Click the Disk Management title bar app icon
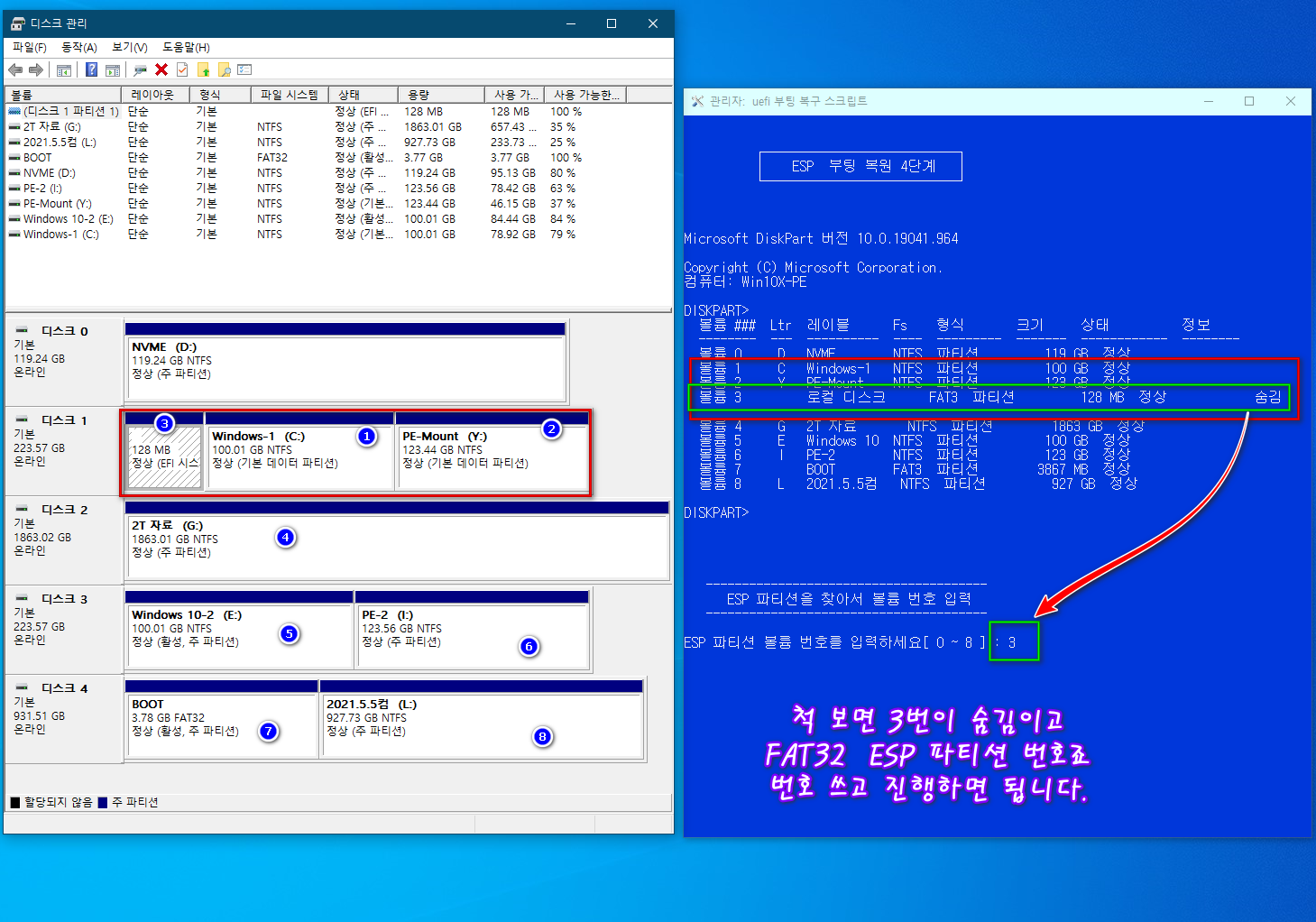This screenshot has width=1316, height=922. coord(17,23)
